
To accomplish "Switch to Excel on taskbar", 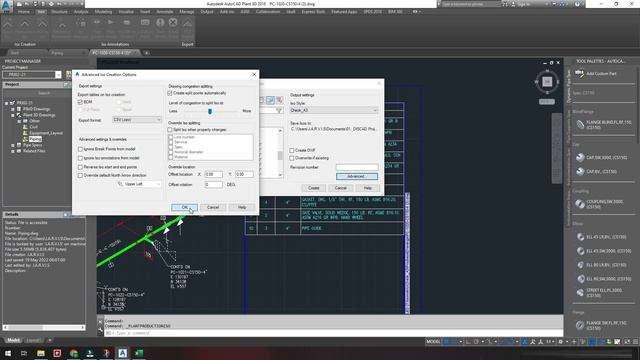I will click(x=139, y=353).
